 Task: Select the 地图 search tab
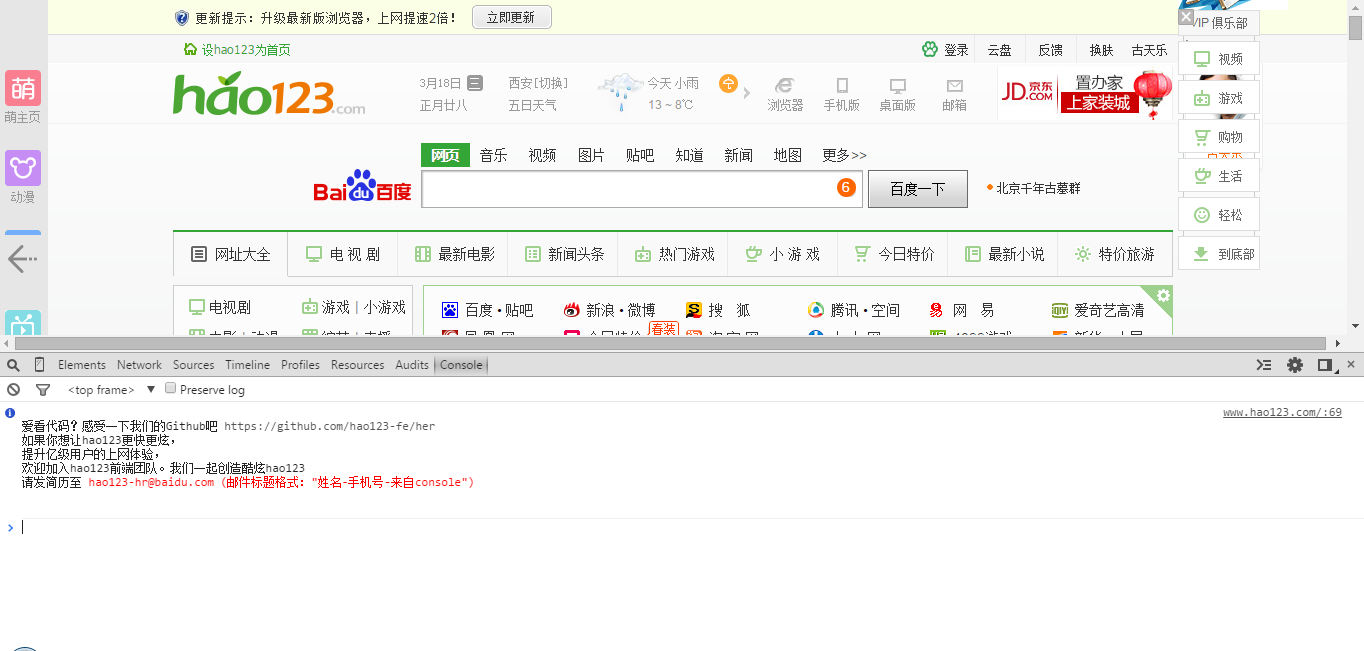(787, 155)
